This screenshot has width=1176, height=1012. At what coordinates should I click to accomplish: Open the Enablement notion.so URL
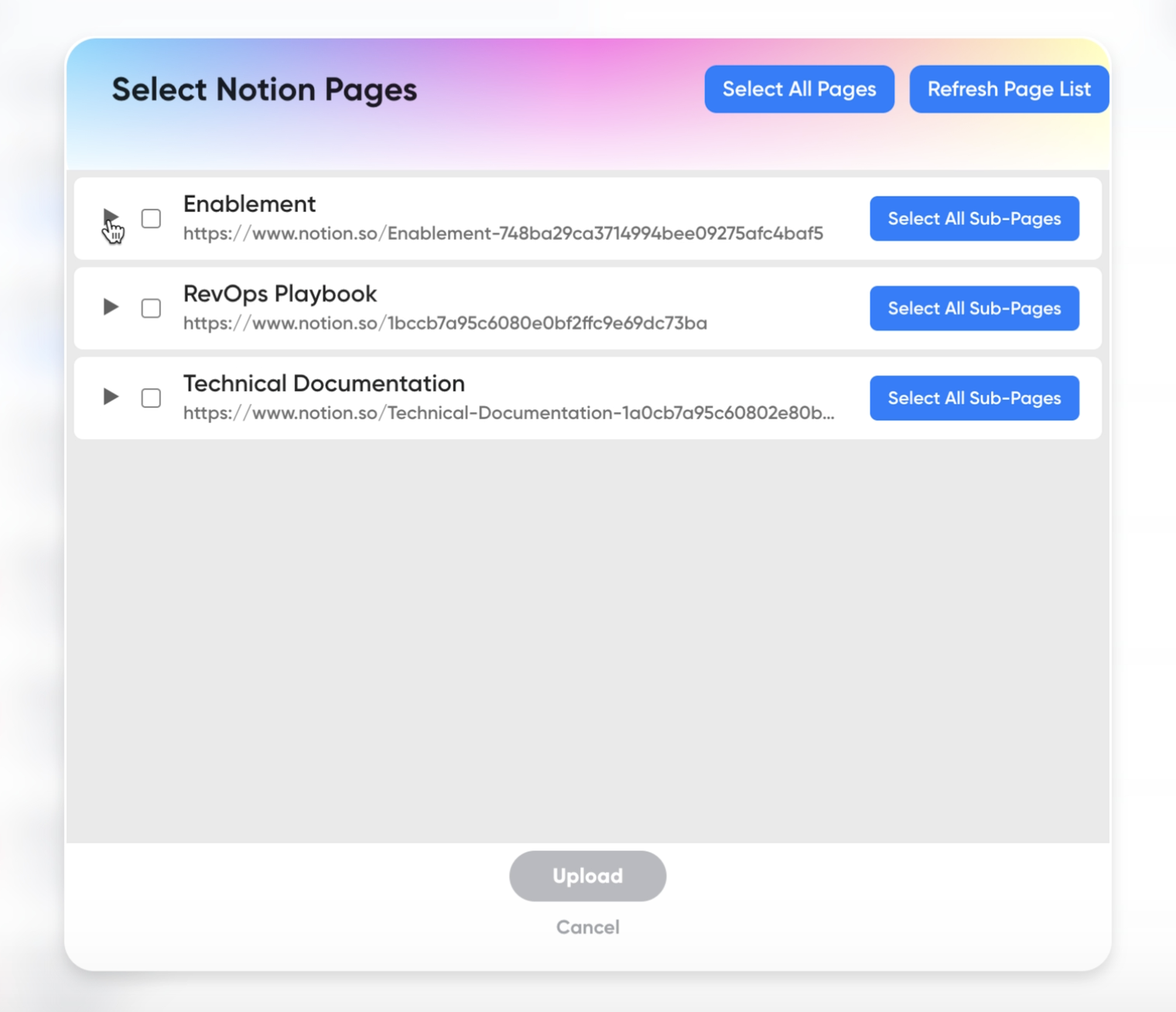(x=503, y=234)
